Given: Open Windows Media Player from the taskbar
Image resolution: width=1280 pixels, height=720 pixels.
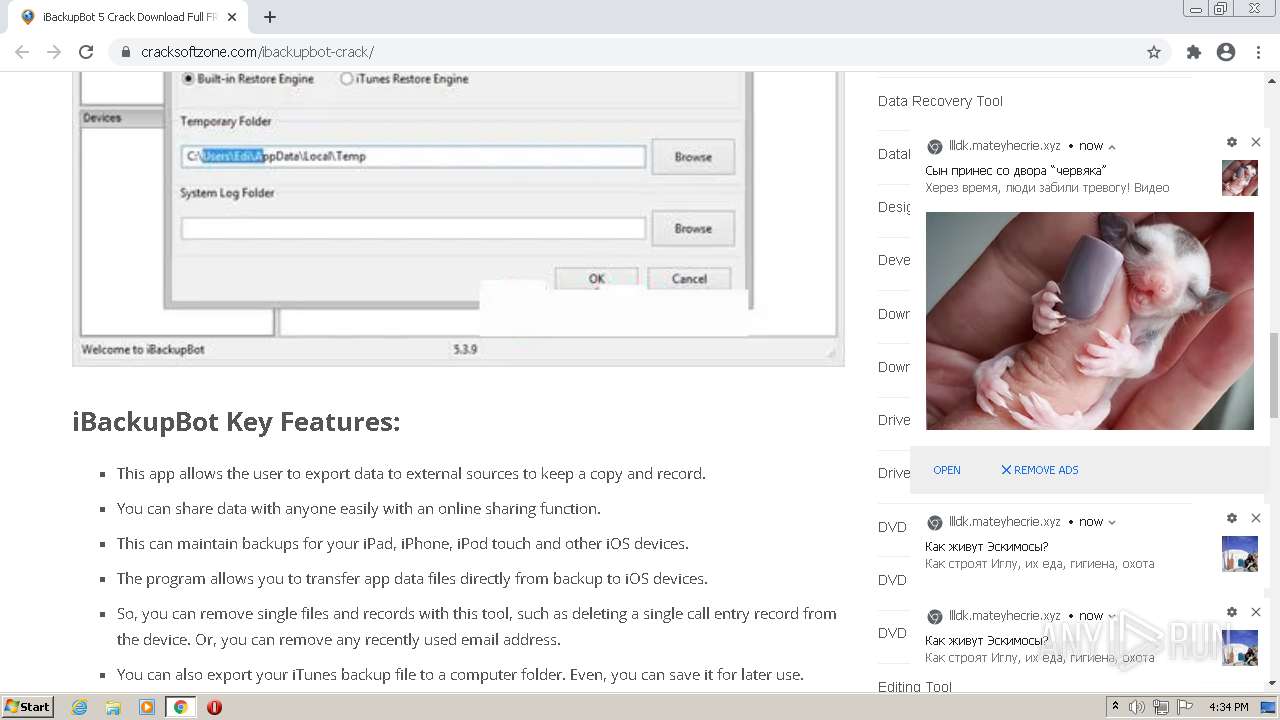Looking at the screenshot, I should tap(147, 707).
